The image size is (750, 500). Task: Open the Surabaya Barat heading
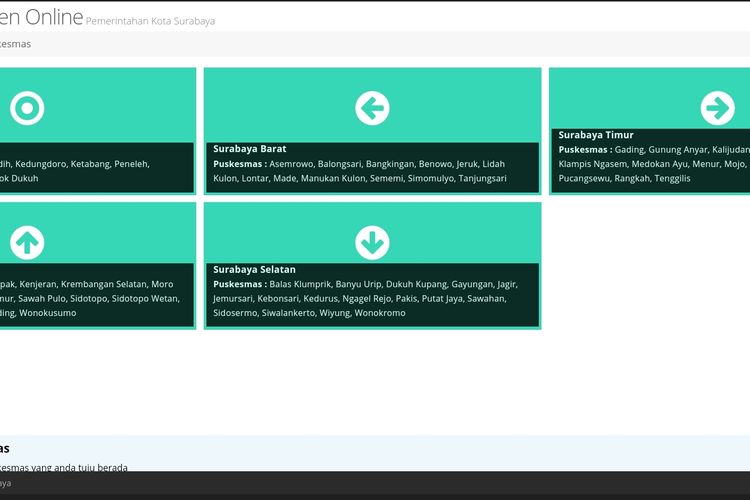point(249,149)
